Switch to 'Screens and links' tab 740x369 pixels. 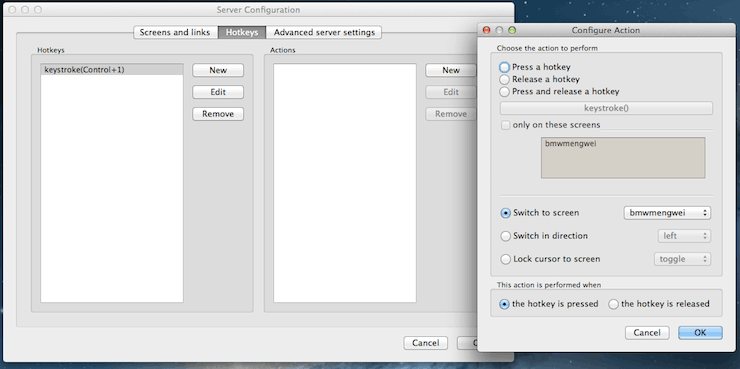tap(175, 33)
